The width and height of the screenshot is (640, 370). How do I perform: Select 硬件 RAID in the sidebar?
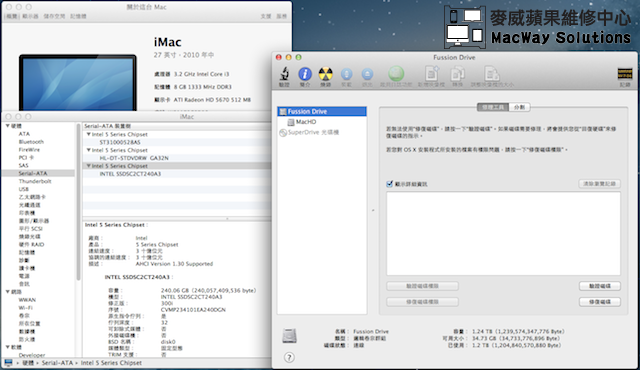[x=31, y=245]
